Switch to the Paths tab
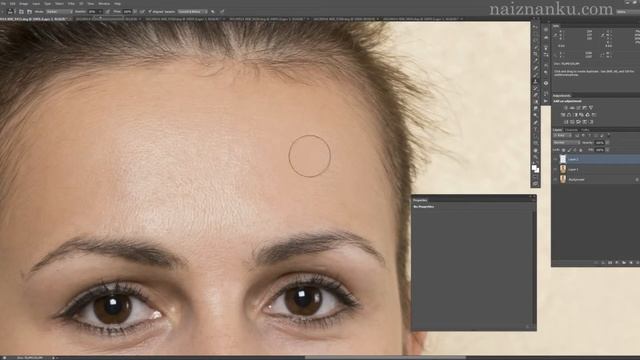 [585, 130]
